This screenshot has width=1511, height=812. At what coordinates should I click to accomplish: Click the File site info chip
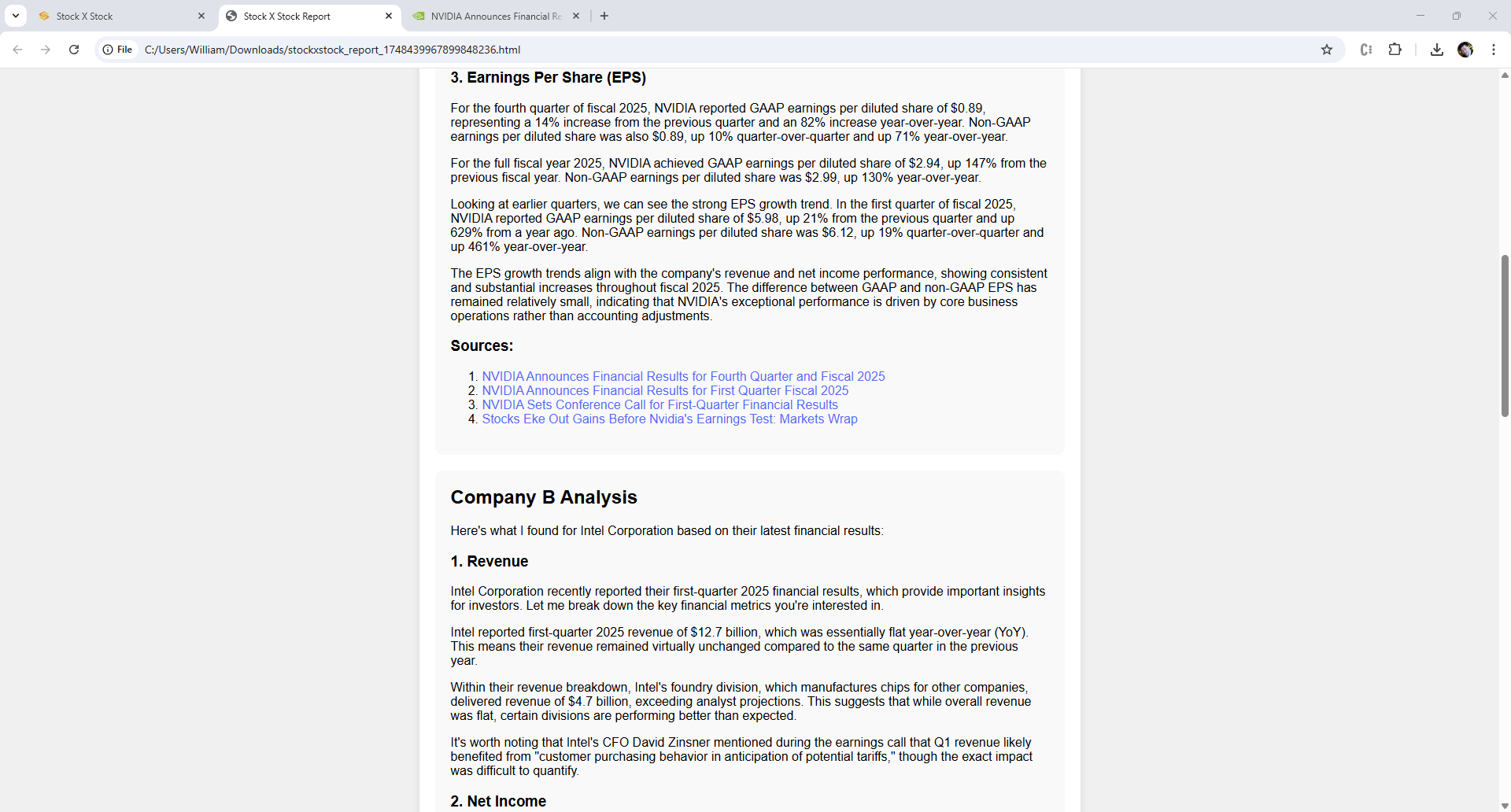click(117, 50)
